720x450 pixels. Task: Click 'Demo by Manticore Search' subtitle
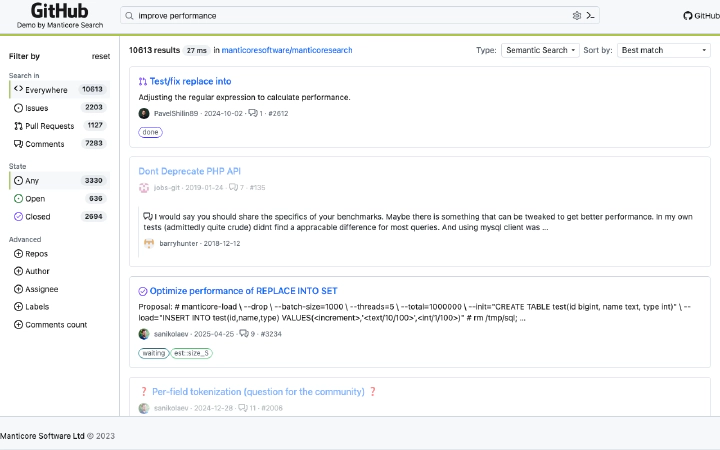(60, 25)
